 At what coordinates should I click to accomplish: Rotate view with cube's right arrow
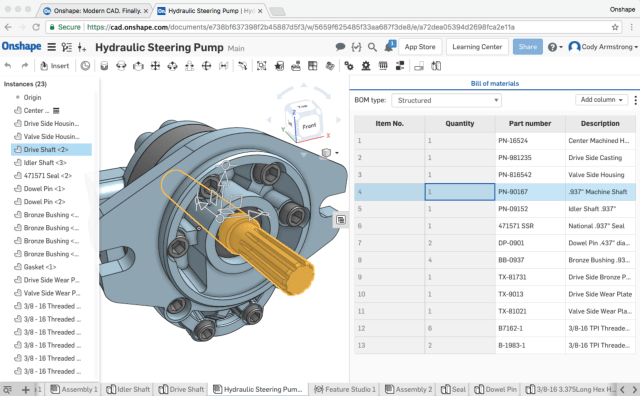pos(338,120)
